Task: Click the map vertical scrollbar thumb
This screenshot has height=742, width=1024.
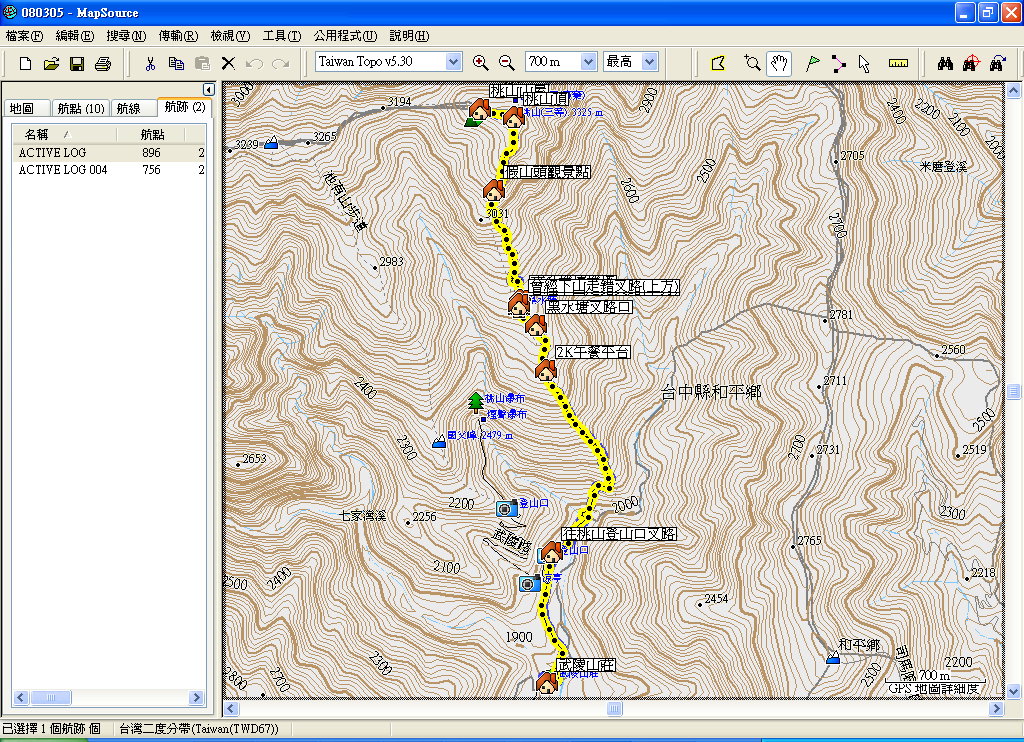Action: click(x=1014, y=391)
